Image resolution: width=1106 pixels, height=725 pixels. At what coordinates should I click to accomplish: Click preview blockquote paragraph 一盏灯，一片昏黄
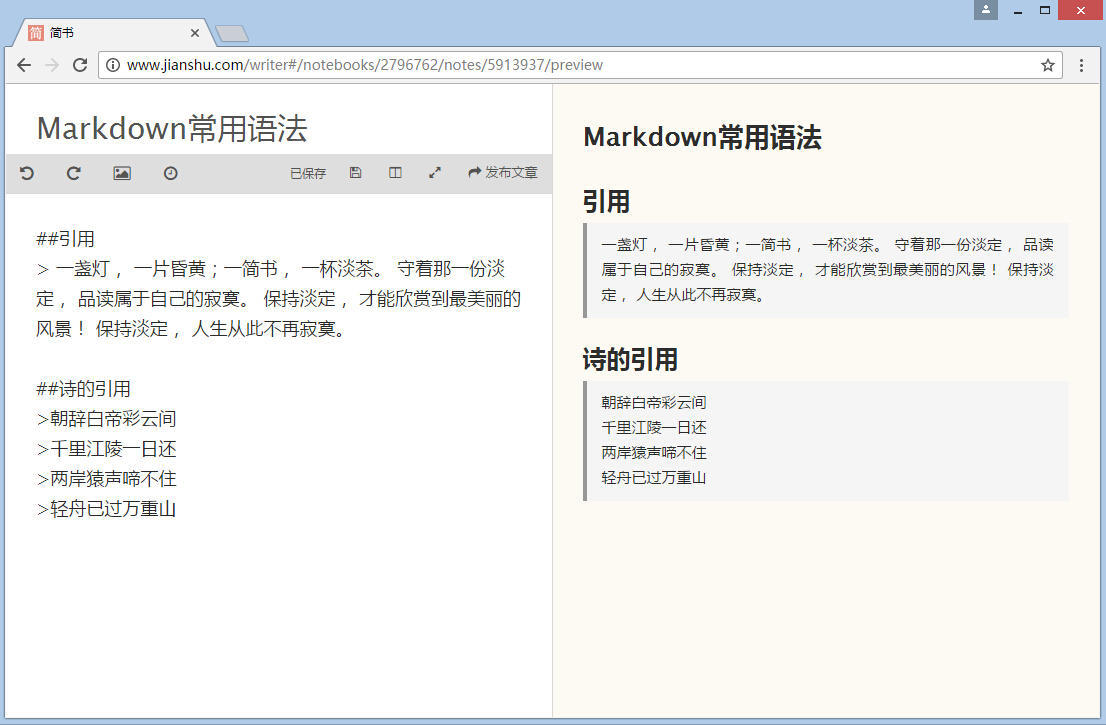[827, 270]
